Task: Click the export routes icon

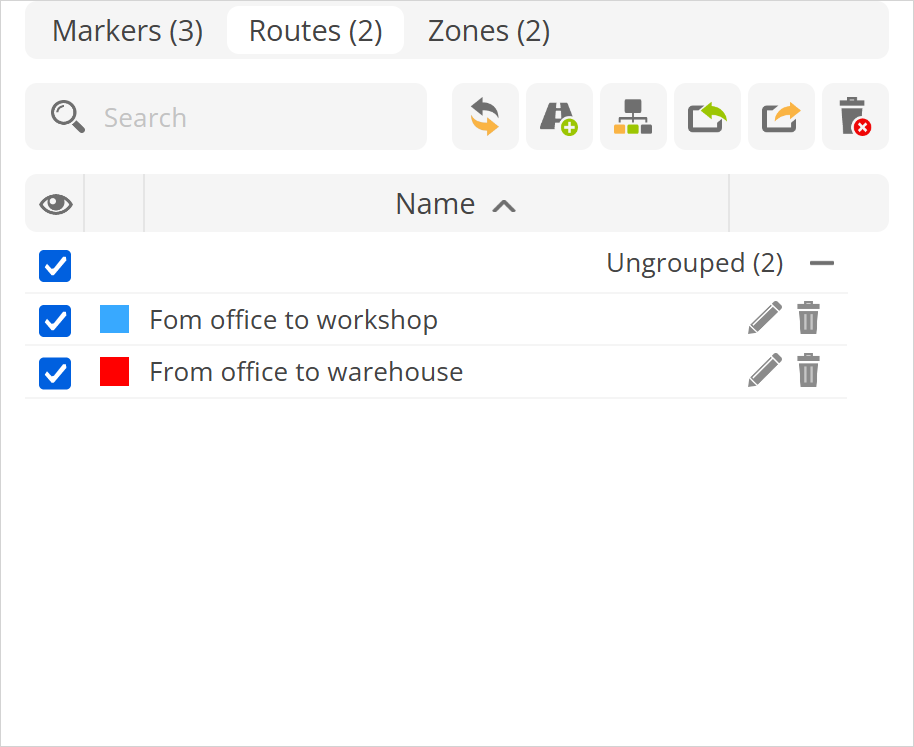Action: [781, 117]
